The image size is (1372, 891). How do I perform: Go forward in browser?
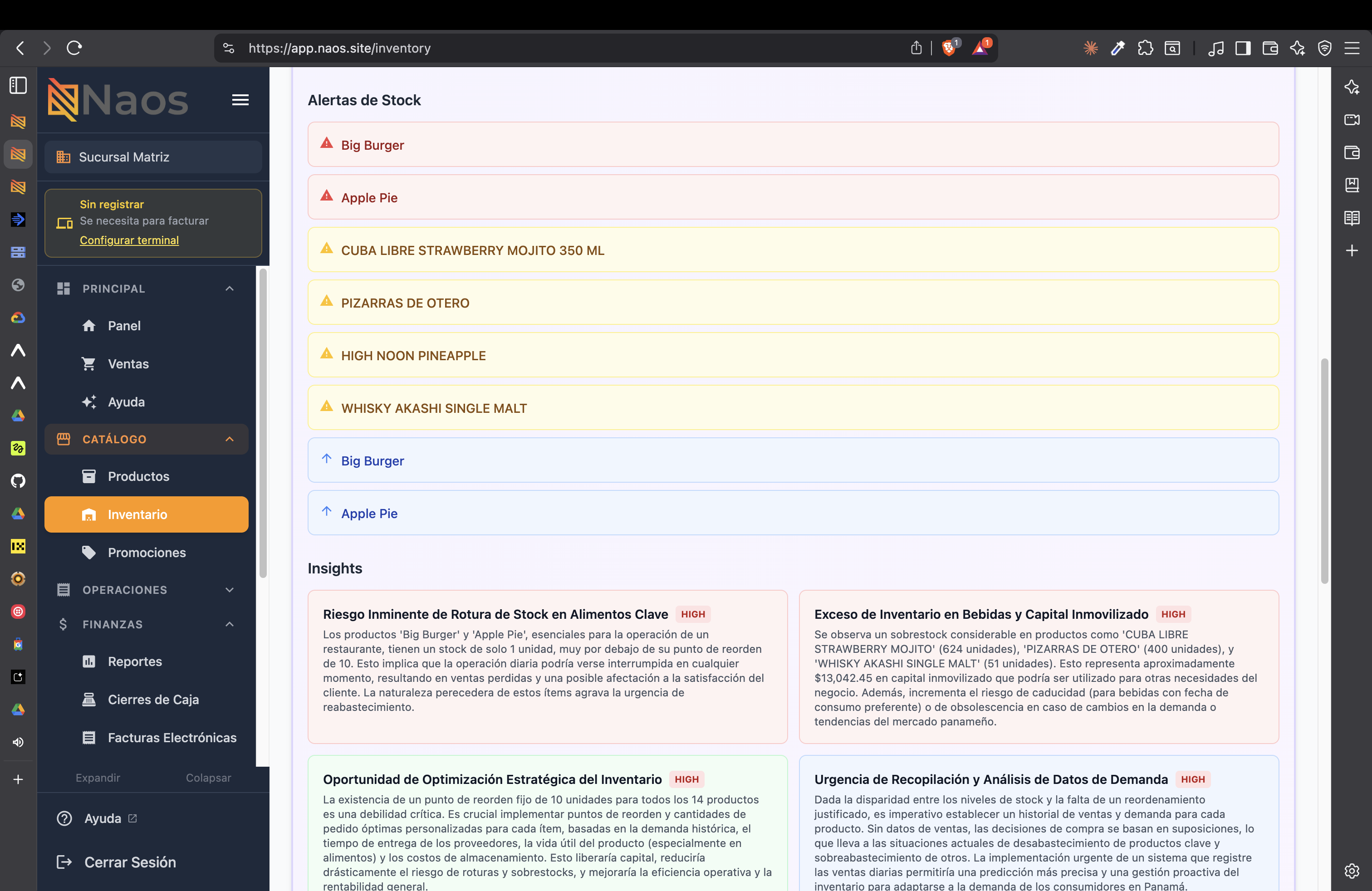pos(47,48)
